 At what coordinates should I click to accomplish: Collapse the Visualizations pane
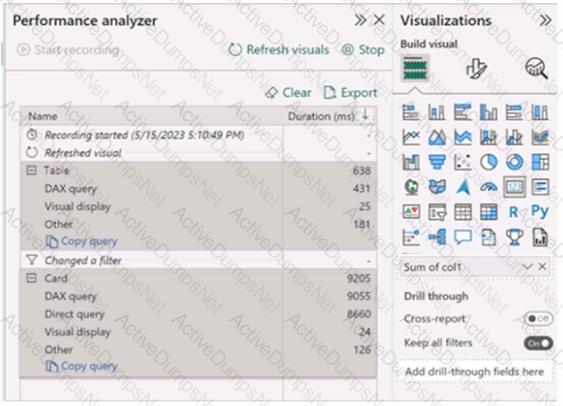[545, 20]
